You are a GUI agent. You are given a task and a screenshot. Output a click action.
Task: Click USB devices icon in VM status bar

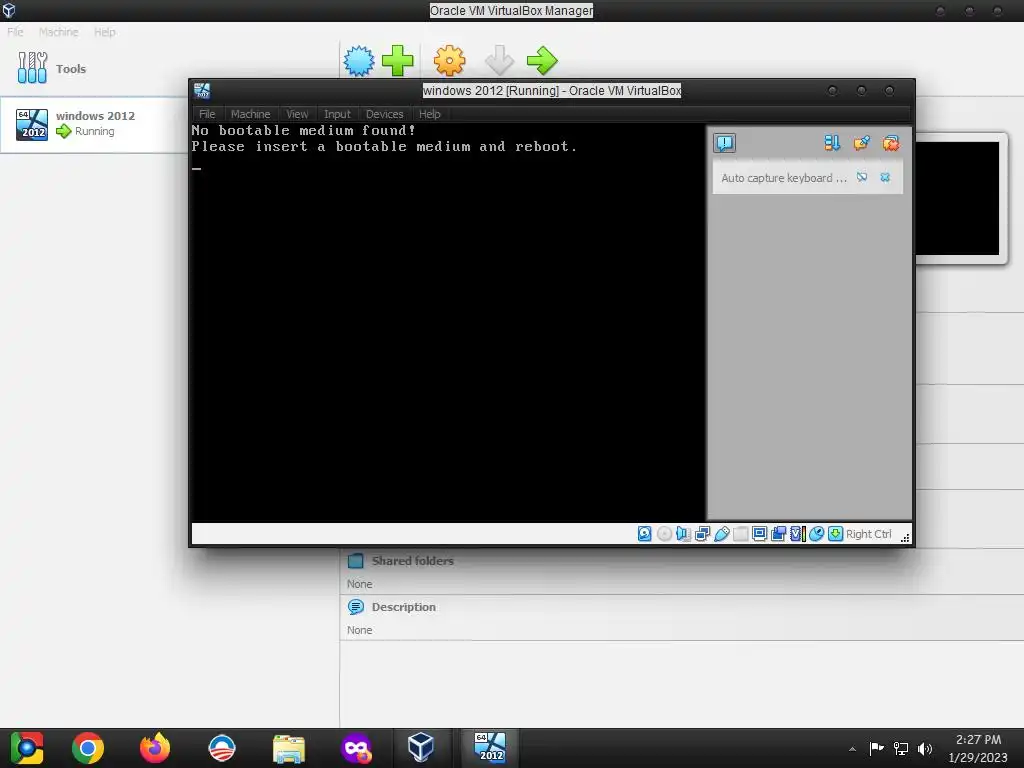tap(722, 534)
